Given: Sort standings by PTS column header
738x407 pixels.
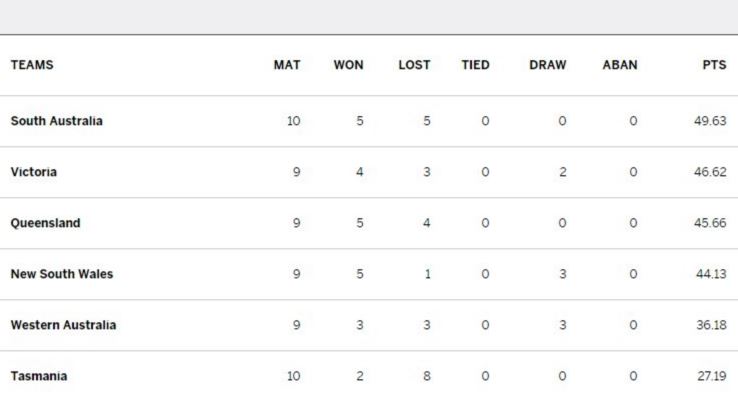Looking at the screenshot, I should click(x=714, y=65).
